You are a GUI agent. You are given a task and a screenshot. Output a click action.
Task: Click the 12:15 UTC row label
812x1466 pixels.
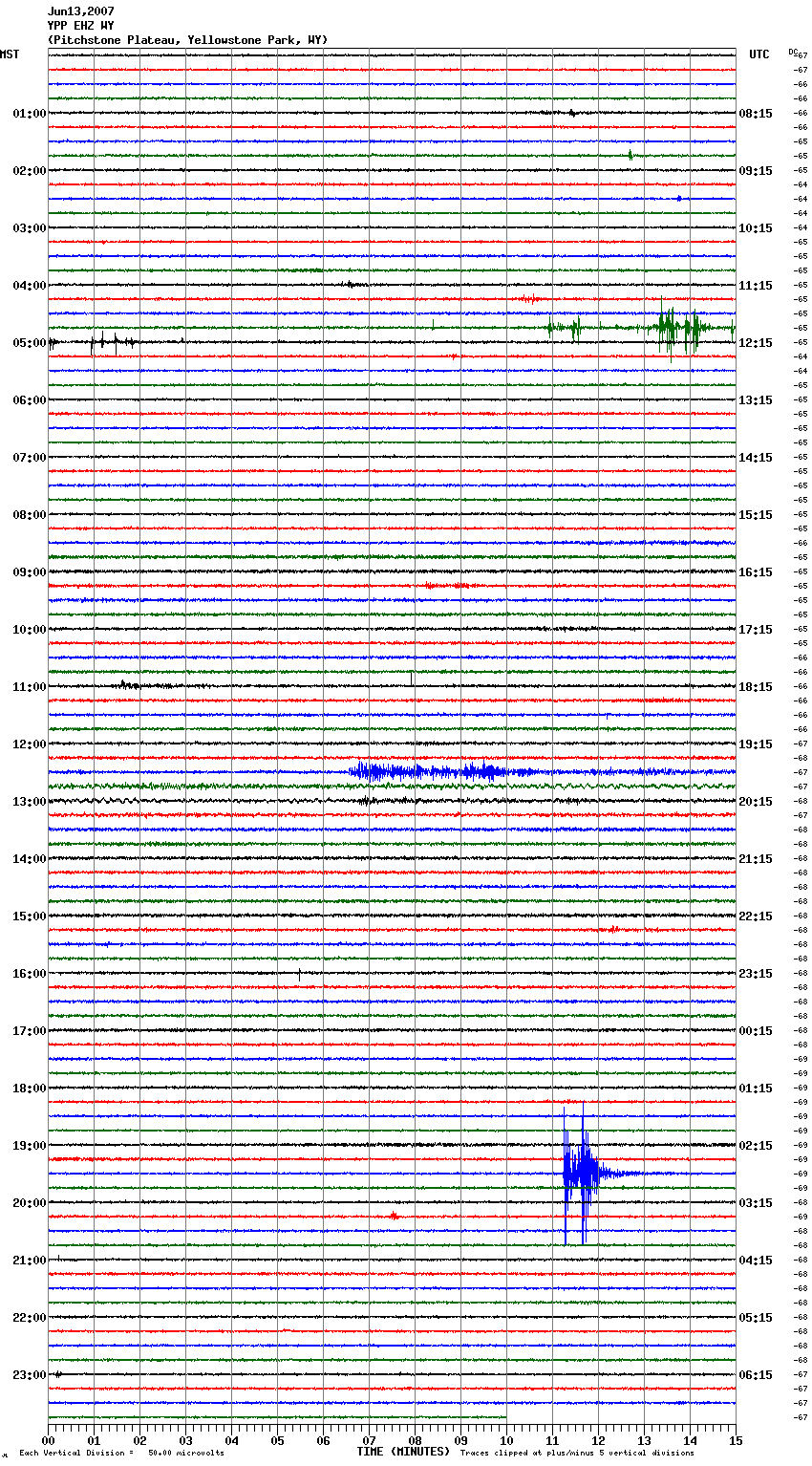coord(756,343)
